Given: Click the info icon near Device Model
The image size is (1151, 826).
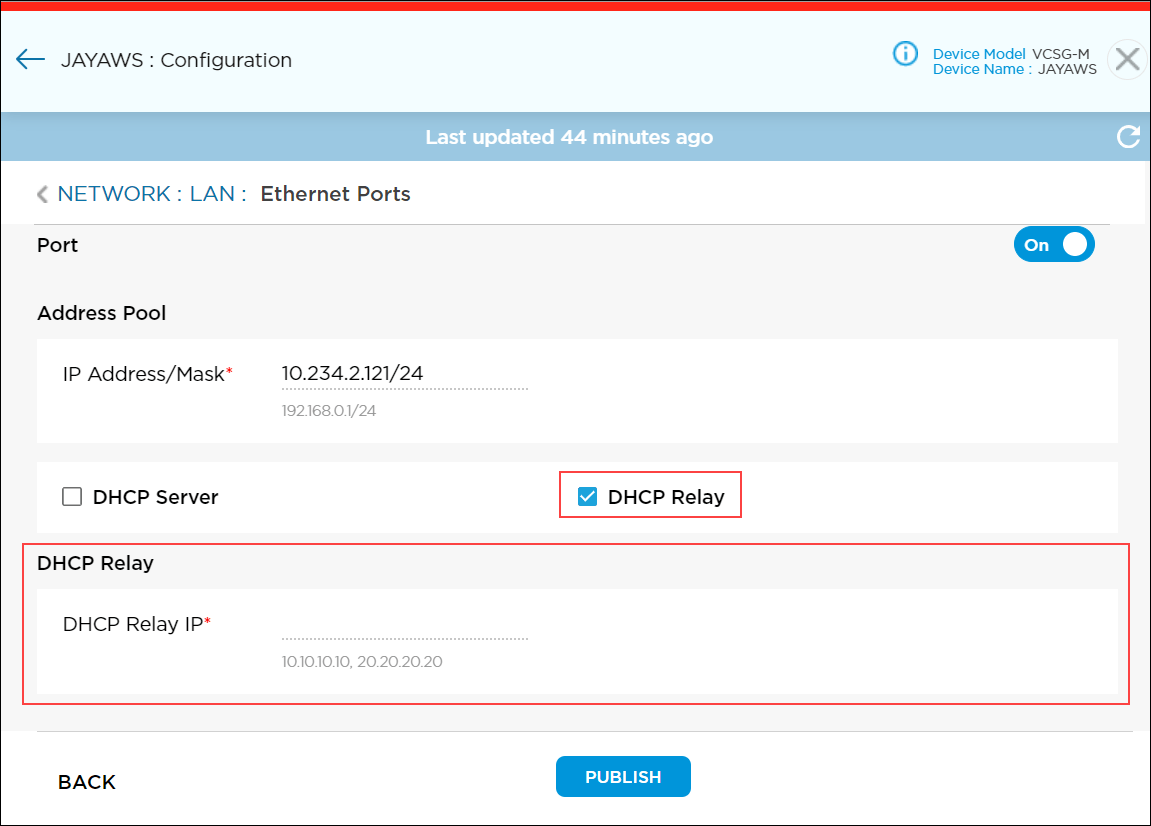Looking at the screenshot, I should click(x=905, y=54).
